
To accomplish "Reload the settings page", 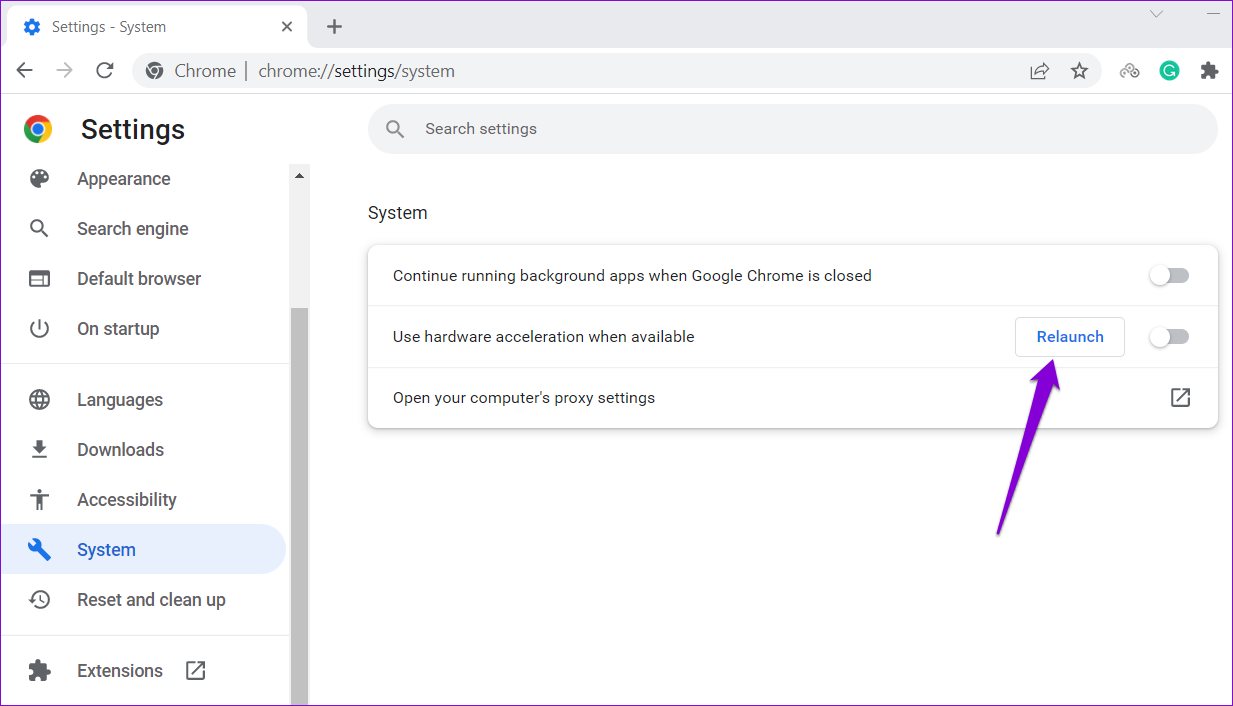I will 104,70.
